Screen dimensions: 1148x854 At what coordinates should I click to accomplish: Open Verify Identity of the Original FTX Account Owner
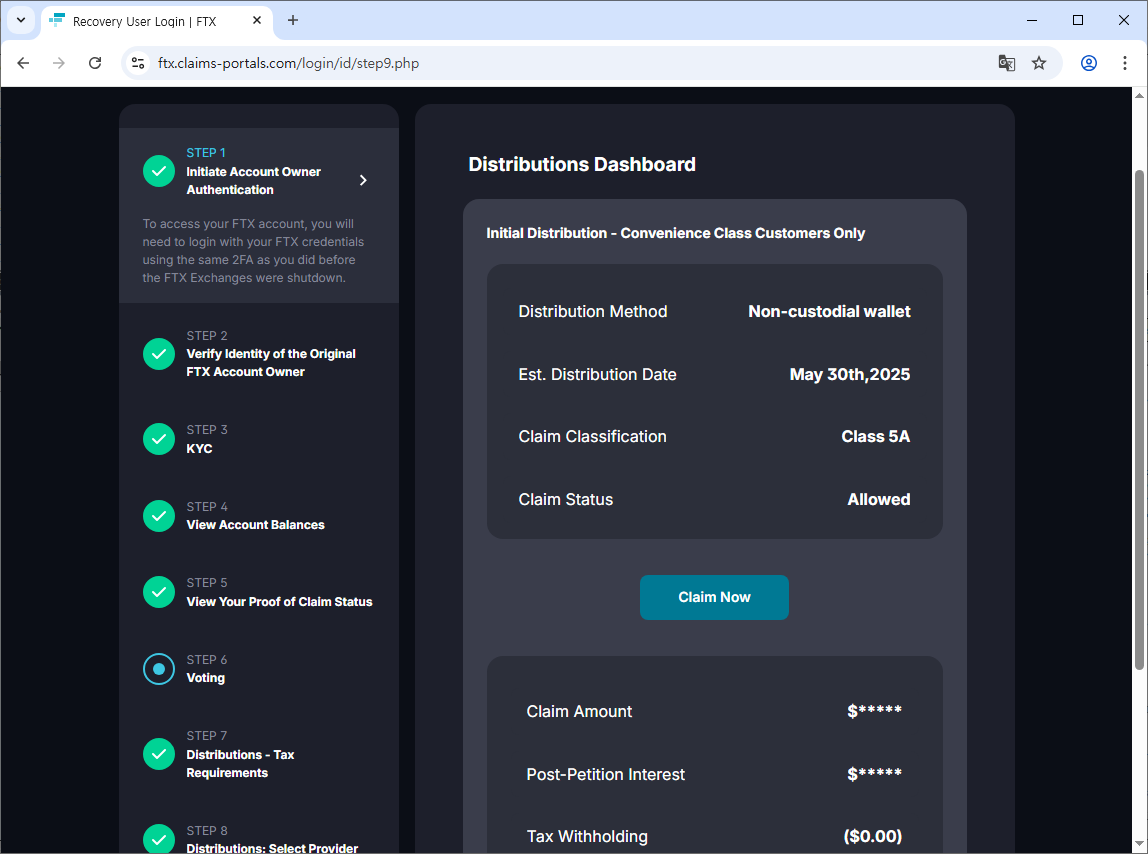pos(271,363)
